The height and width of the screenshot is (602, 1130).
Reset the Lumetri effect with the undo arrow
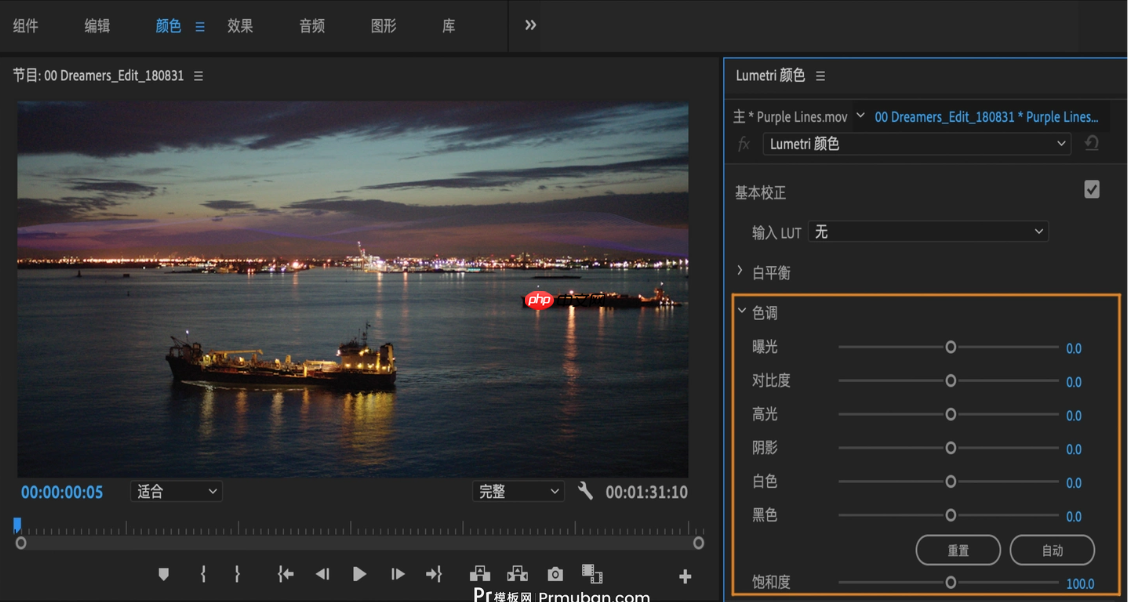[x=1092, y=144]
